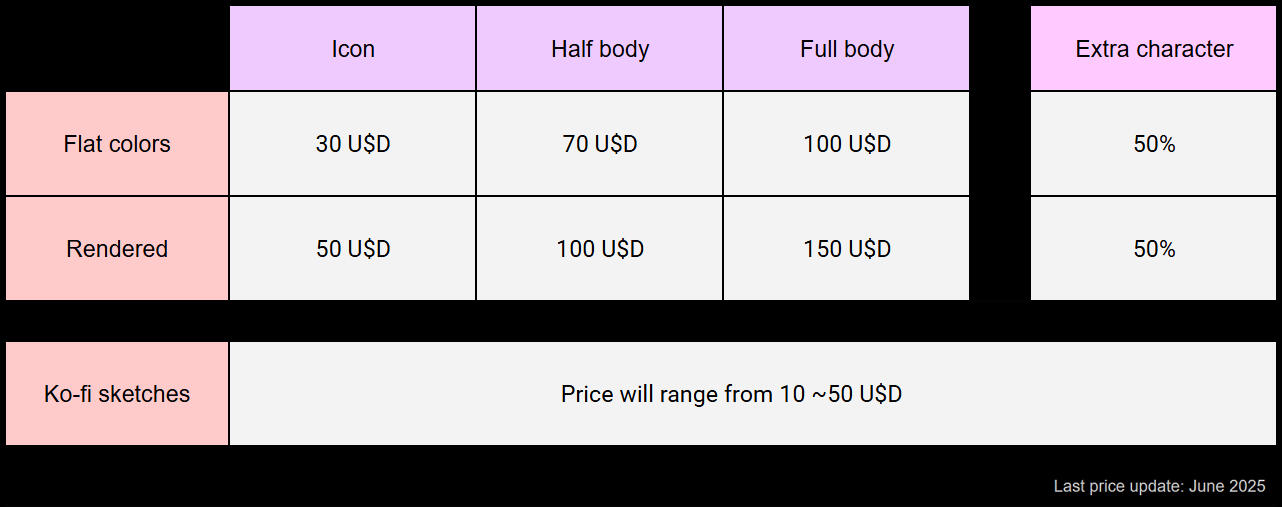The width and height of the screenshot is (1282, 507).
Task: Click the Flat colors row label
Action: click(117, 144)
